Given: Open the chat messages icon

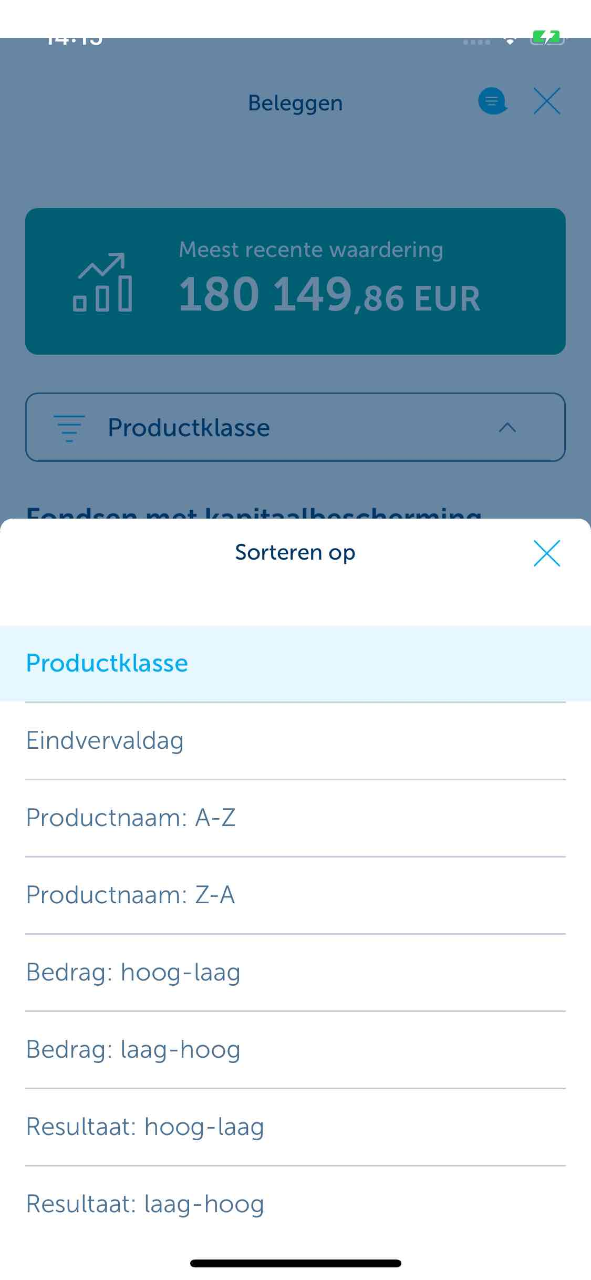Looking at the screenshot, I should (492, 101).
